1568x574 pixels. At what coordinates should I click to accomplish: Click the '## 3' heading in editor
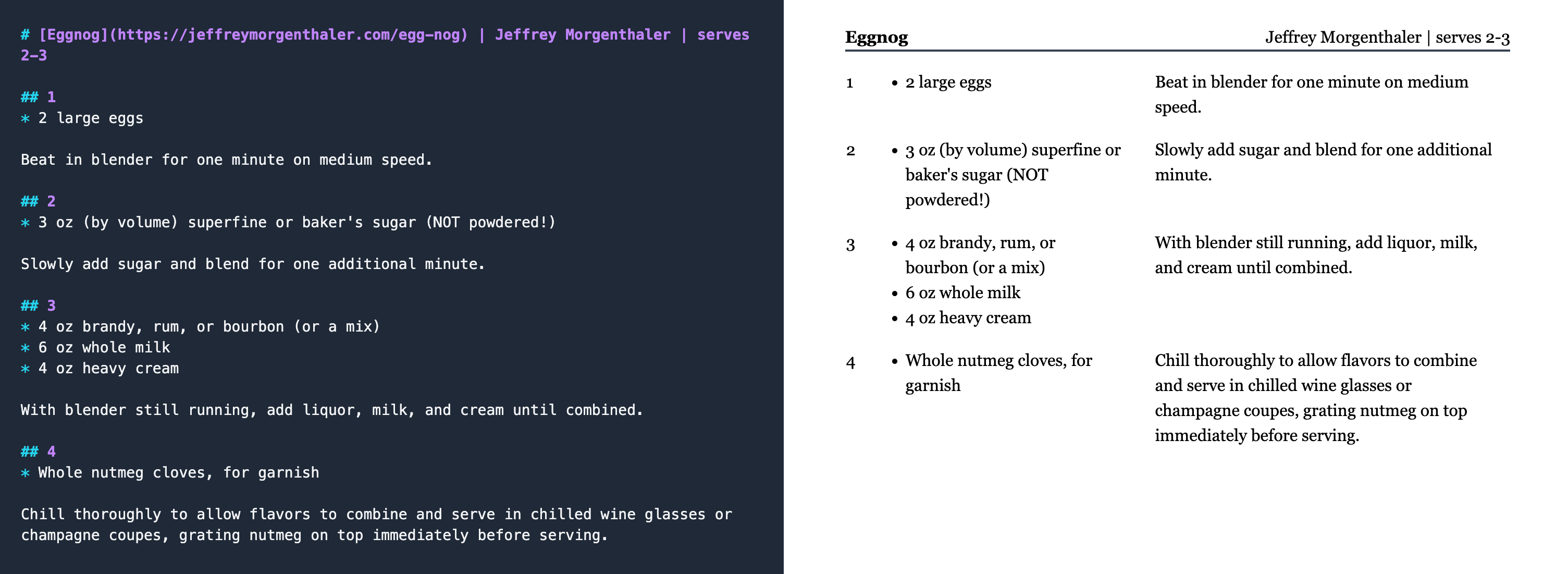39,306
